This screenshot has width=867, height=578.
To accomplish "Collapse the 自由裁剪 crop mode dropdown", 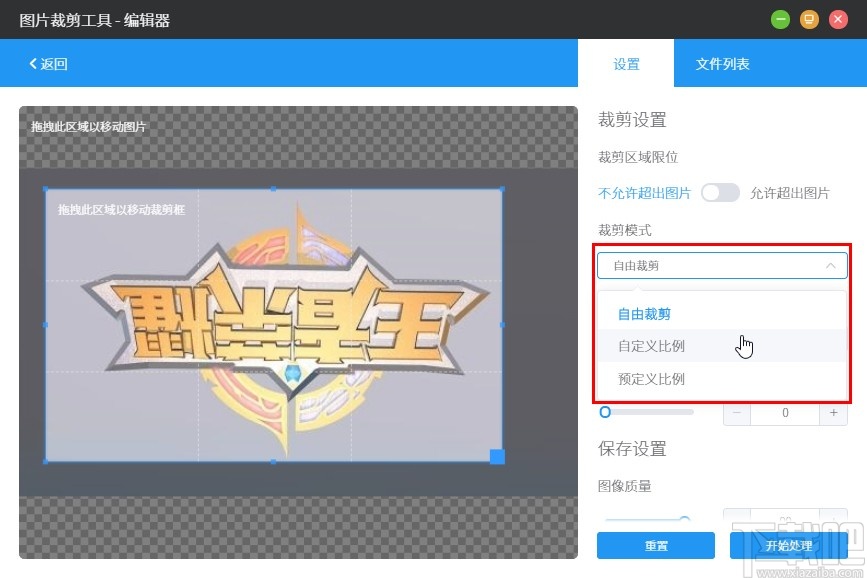I will (x=722, y=265).
